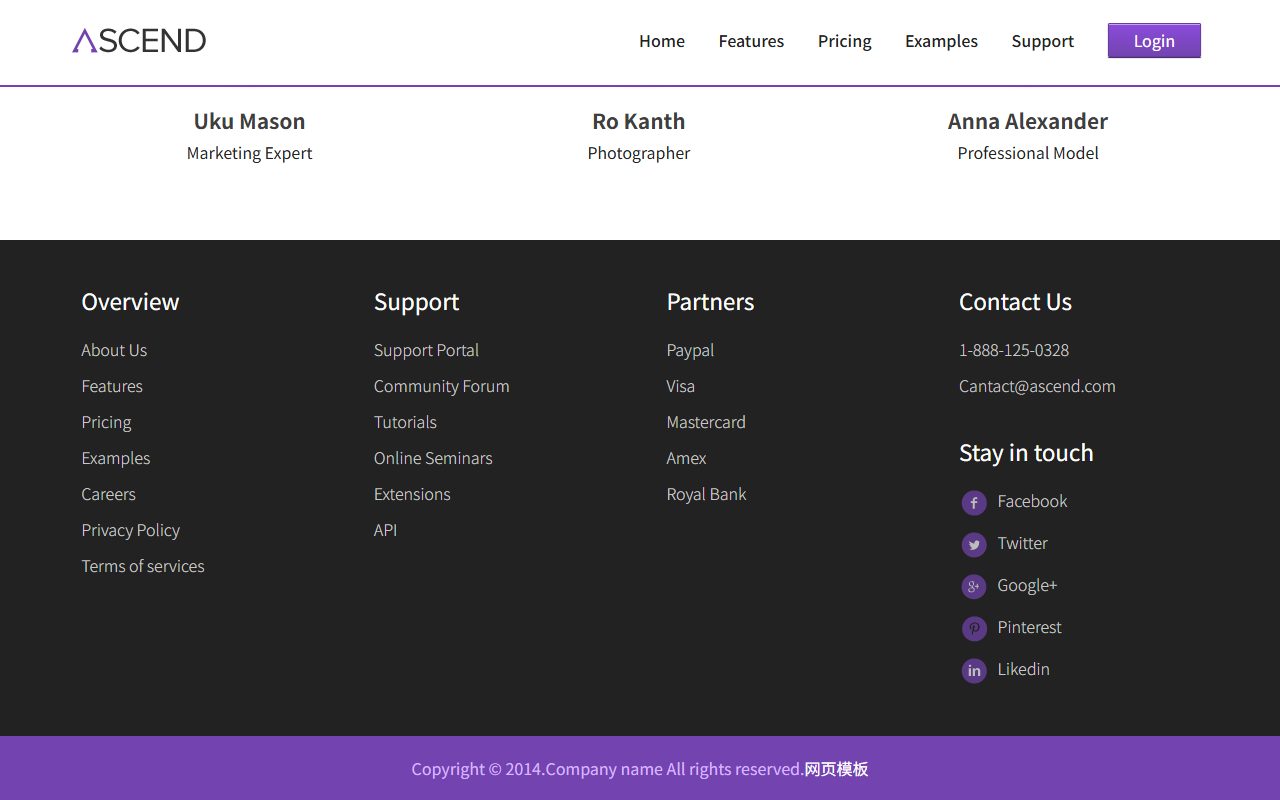
Task: Open the Privacy Policy footer link
Action: click(131, 530)
